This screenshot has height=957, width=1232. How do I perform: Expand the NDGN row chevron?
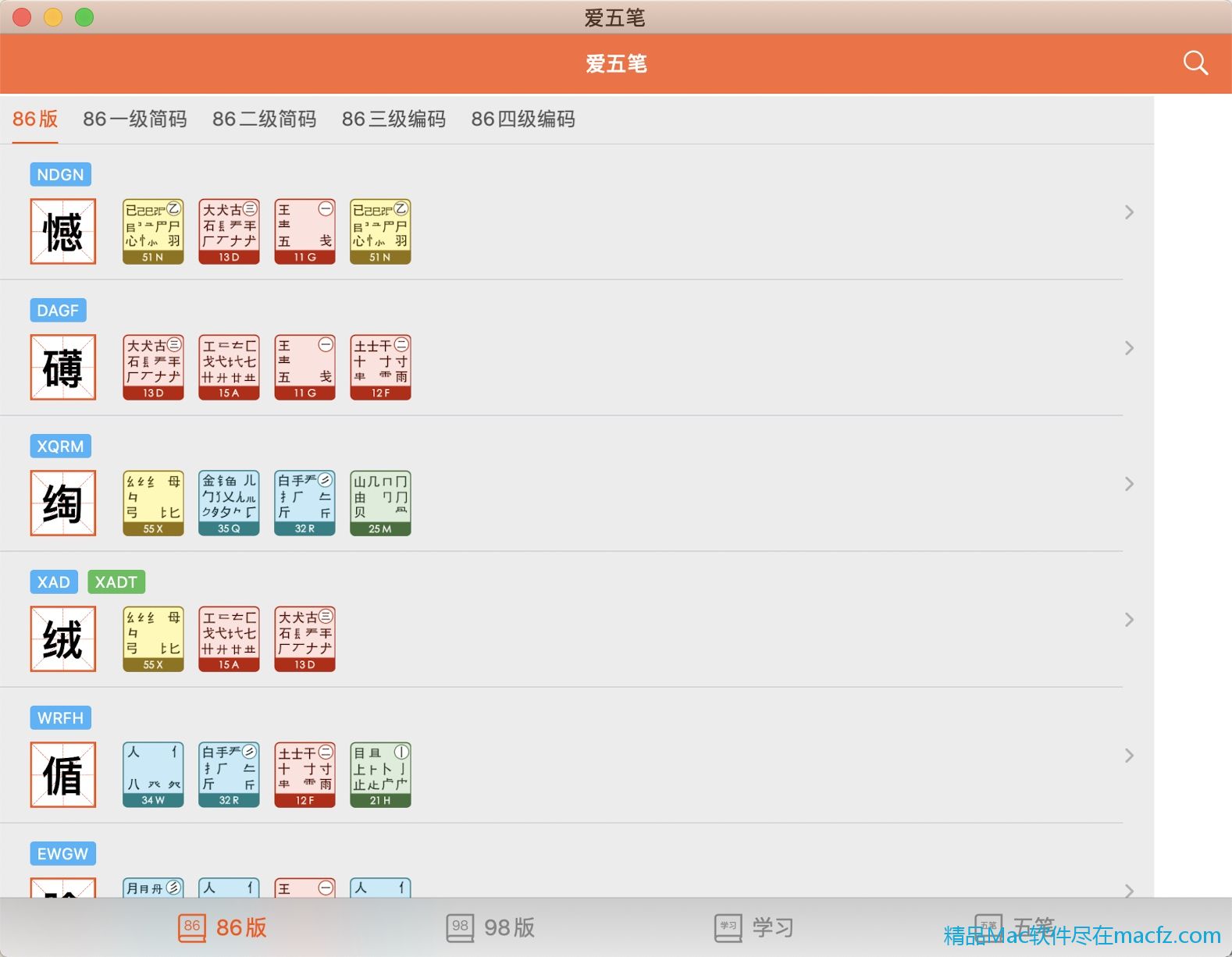tap(1129, 212)
